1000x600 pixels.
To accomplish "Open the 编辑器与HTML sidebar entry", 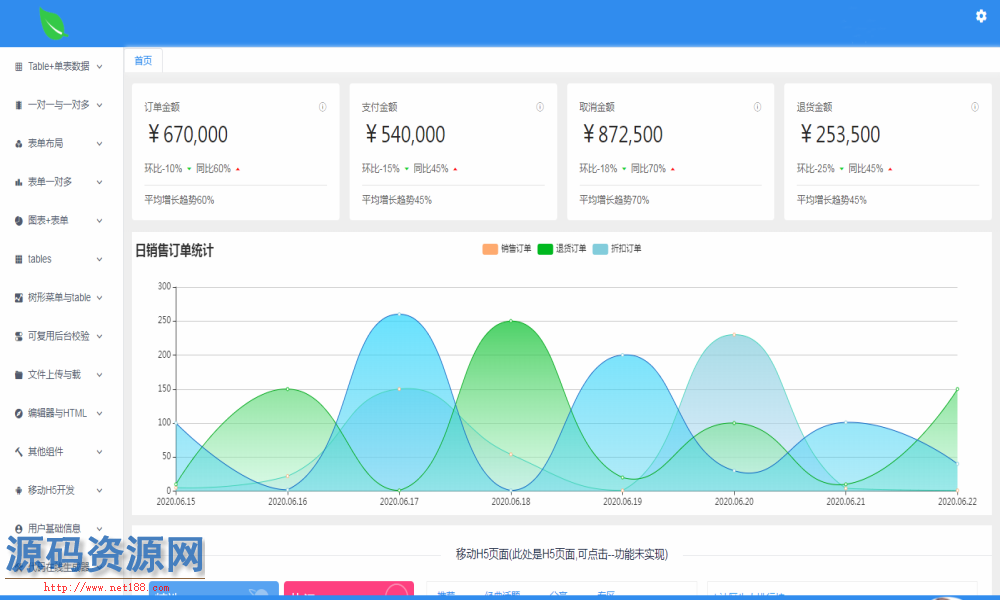I will tap(57, 413).
